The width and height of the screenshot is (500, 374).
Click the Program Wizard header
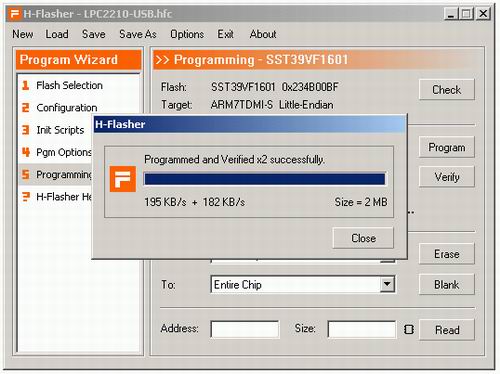(x=79, y=60)
